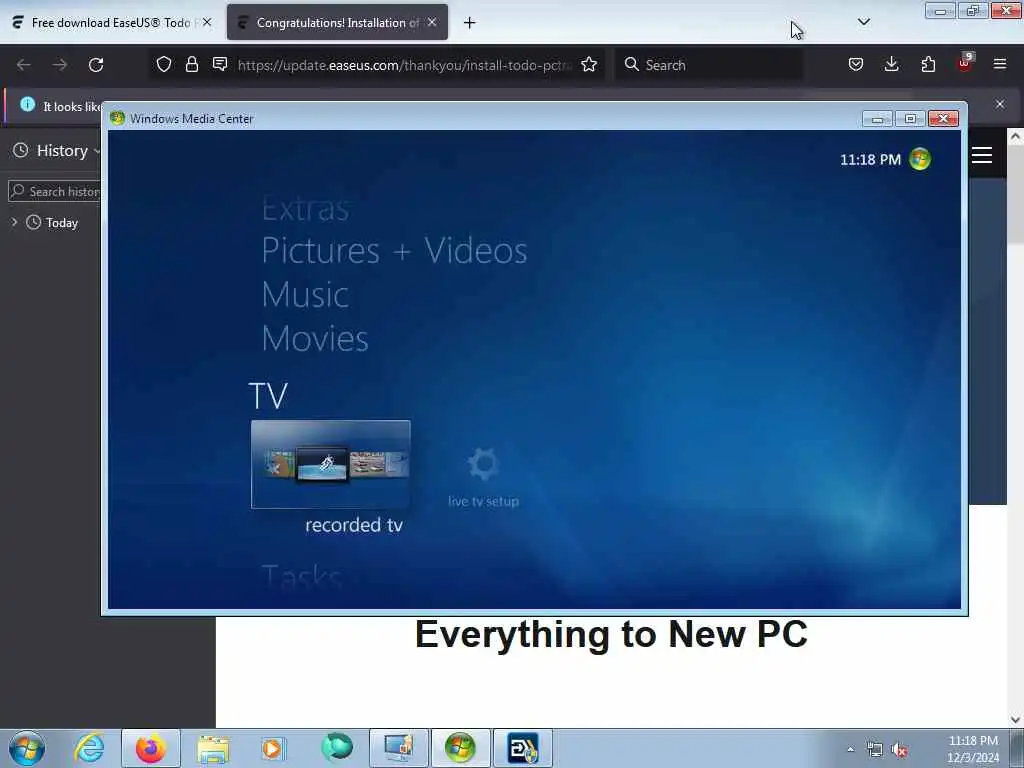Viewport: 1024px width, 768px height.
Task: Open Windows Media Player from taskbar
Action: point(273,748)
